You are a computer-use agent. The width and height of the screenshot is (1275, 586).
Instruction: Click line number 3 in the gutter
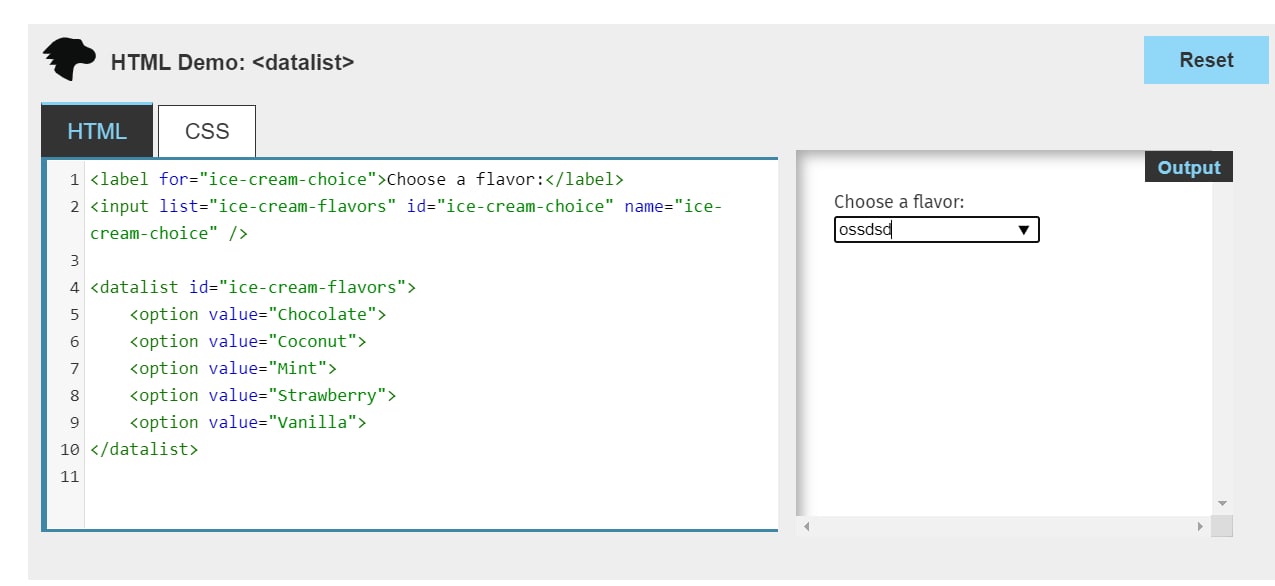75,261
